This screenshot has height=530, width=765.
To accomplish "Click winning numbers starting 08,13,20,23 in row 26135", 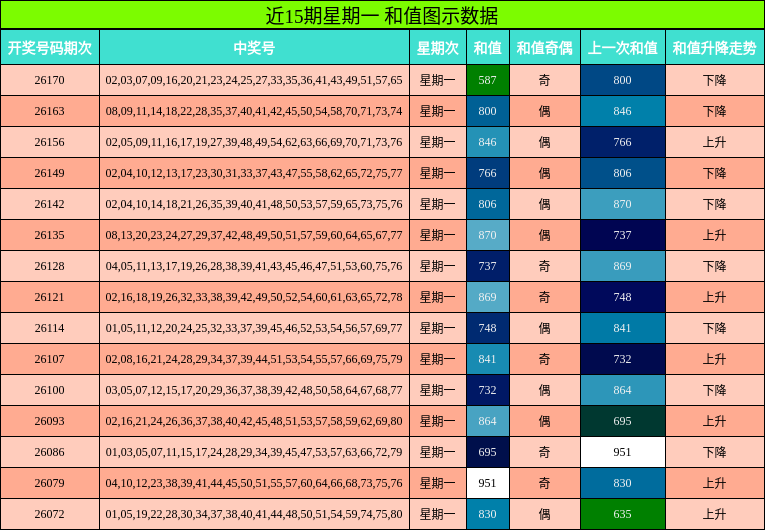I will [x=254, y=235].
